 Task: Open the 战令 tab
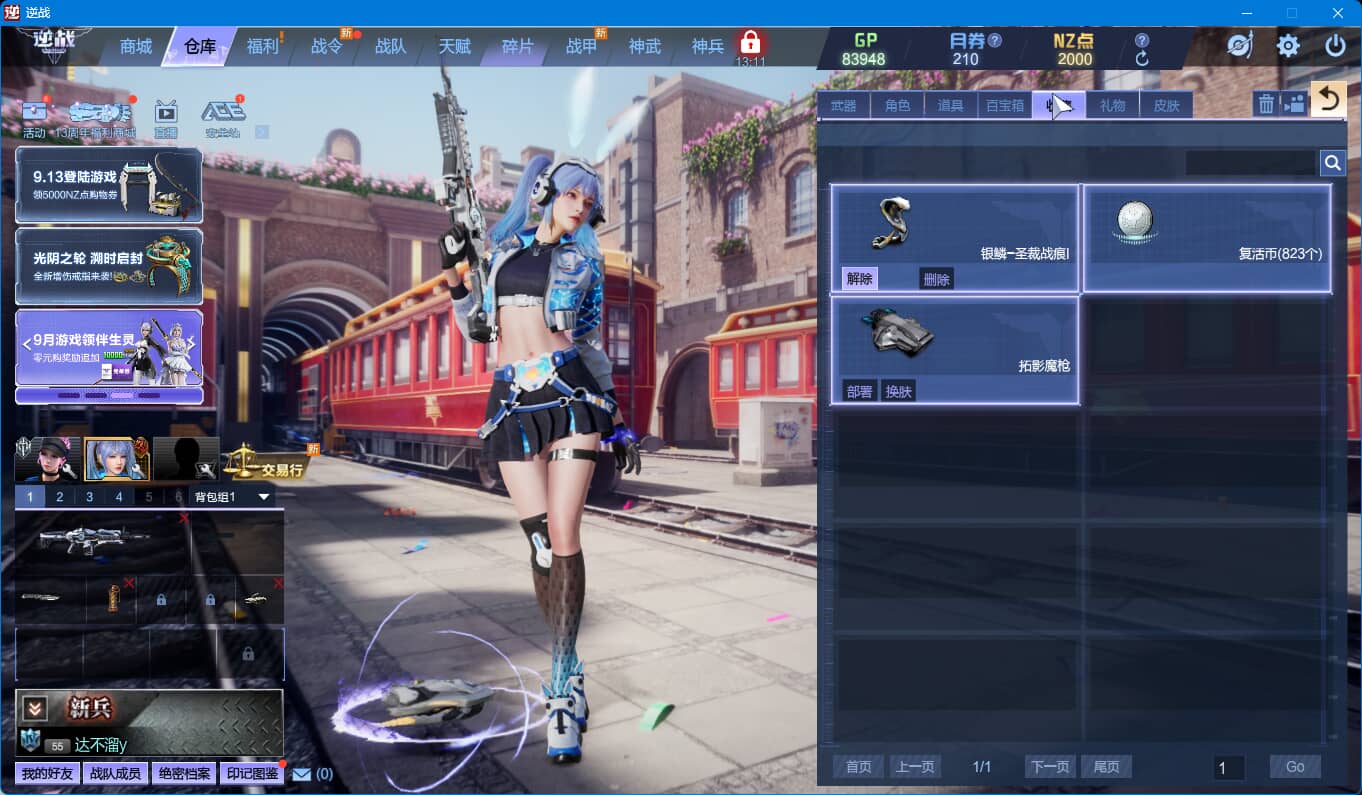[x=327, y=47]
